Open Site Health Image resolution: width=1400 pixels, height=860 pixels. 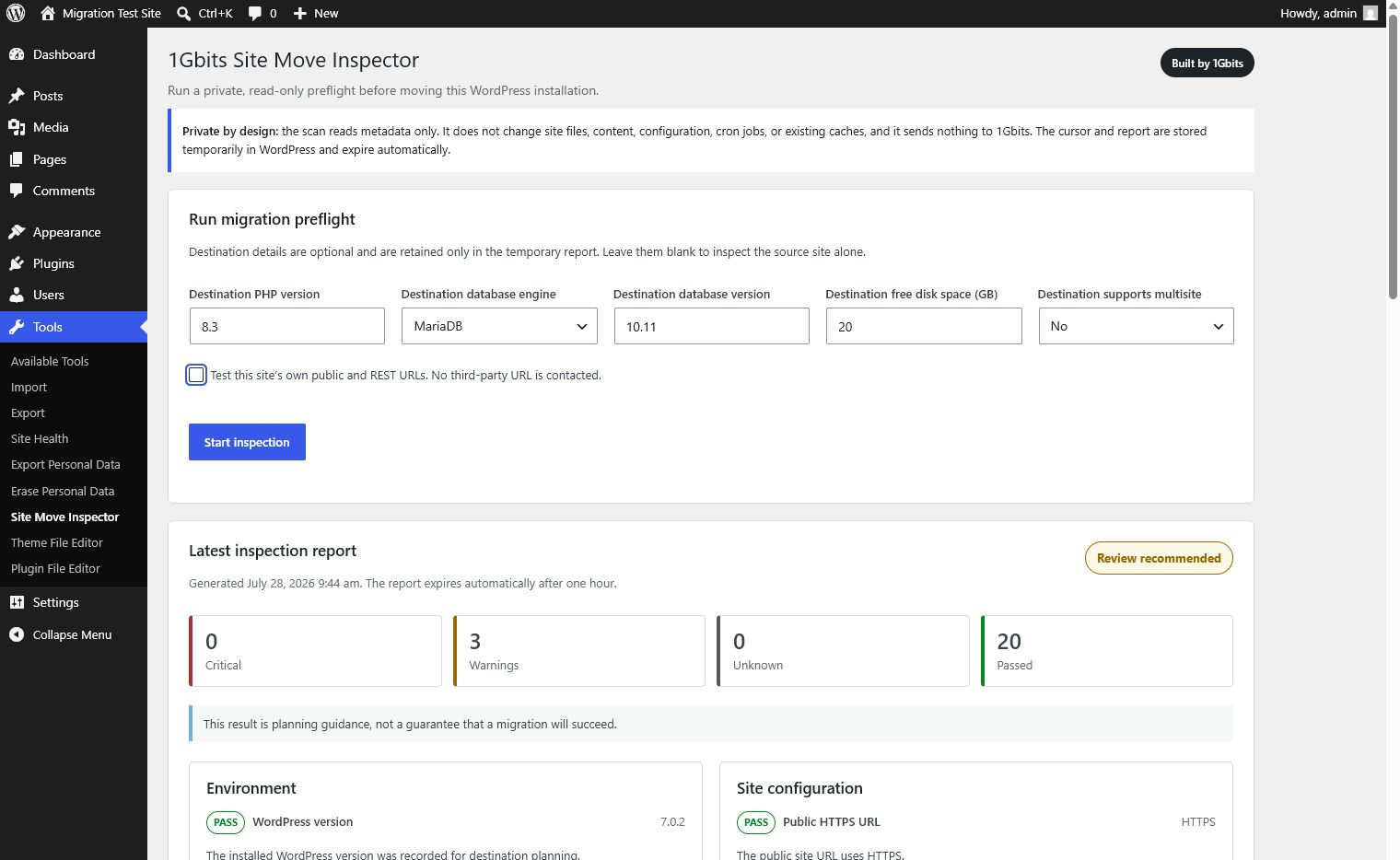(x=40, y=438)
